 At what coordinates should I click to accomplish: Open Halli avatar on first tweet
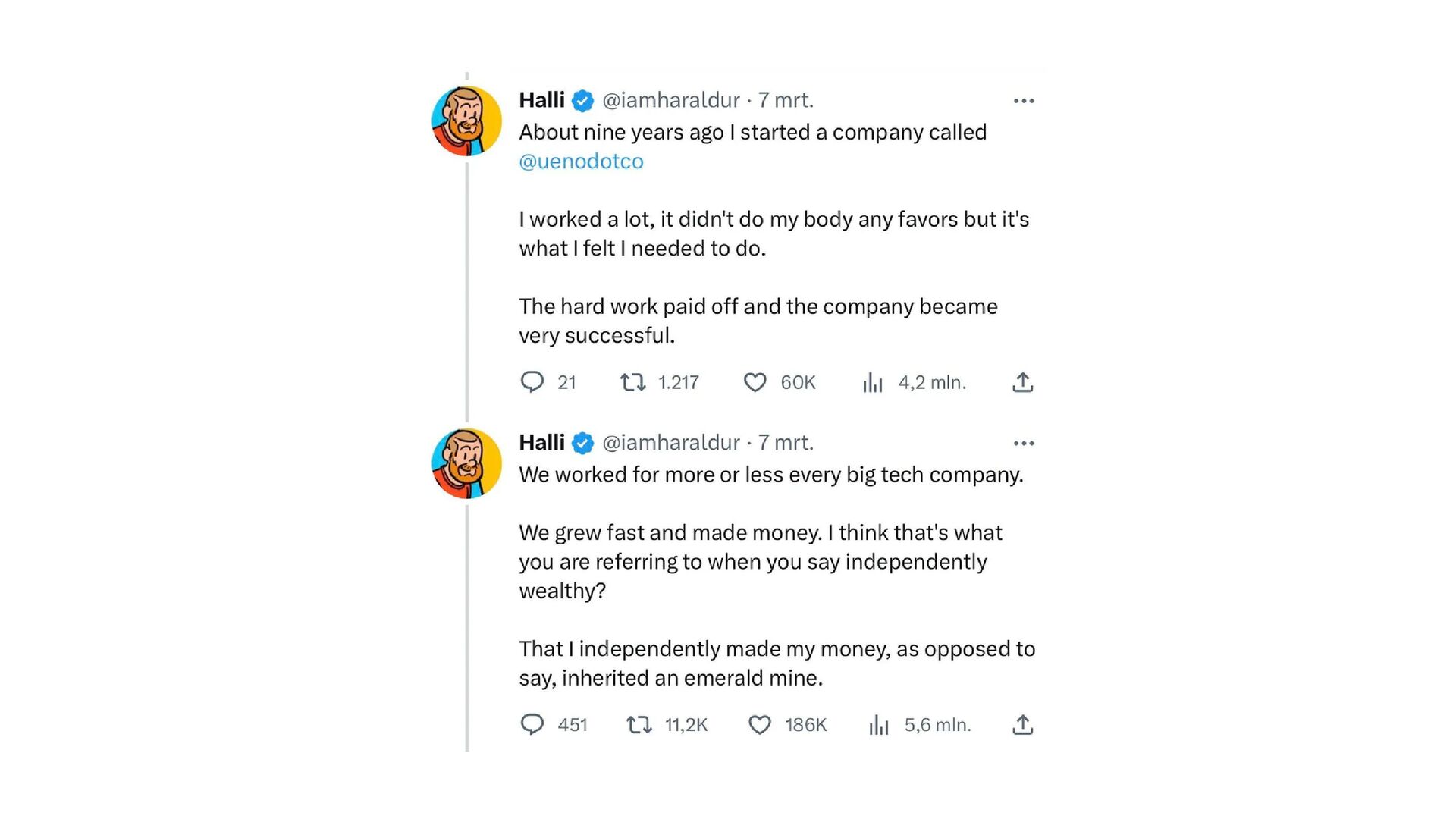pyautogui.click(x=466, y=121)
